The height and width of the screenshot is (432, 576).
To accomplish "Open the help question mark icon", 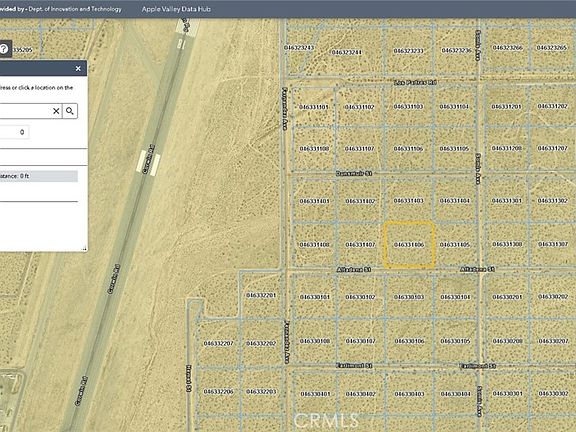I will pyautogui.click(x=4, y=49).
